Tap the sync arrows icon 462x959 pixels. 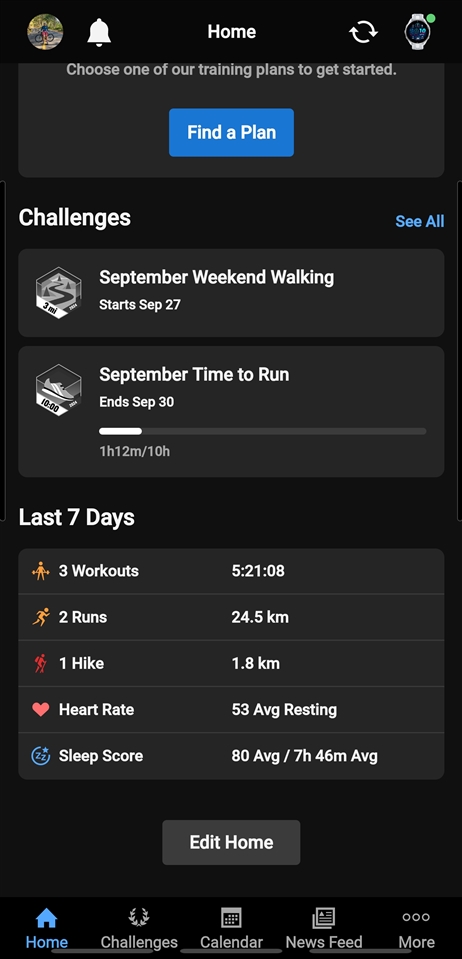click(363, 32)
